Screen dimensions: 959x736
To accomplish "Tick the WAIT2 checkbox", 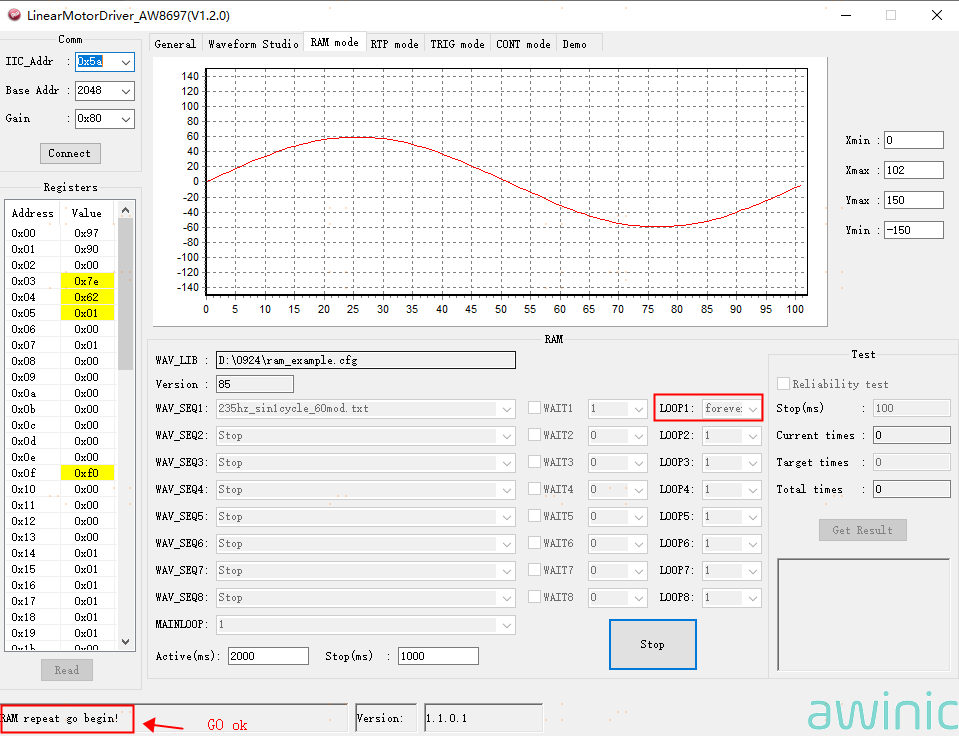I will 534,434.
